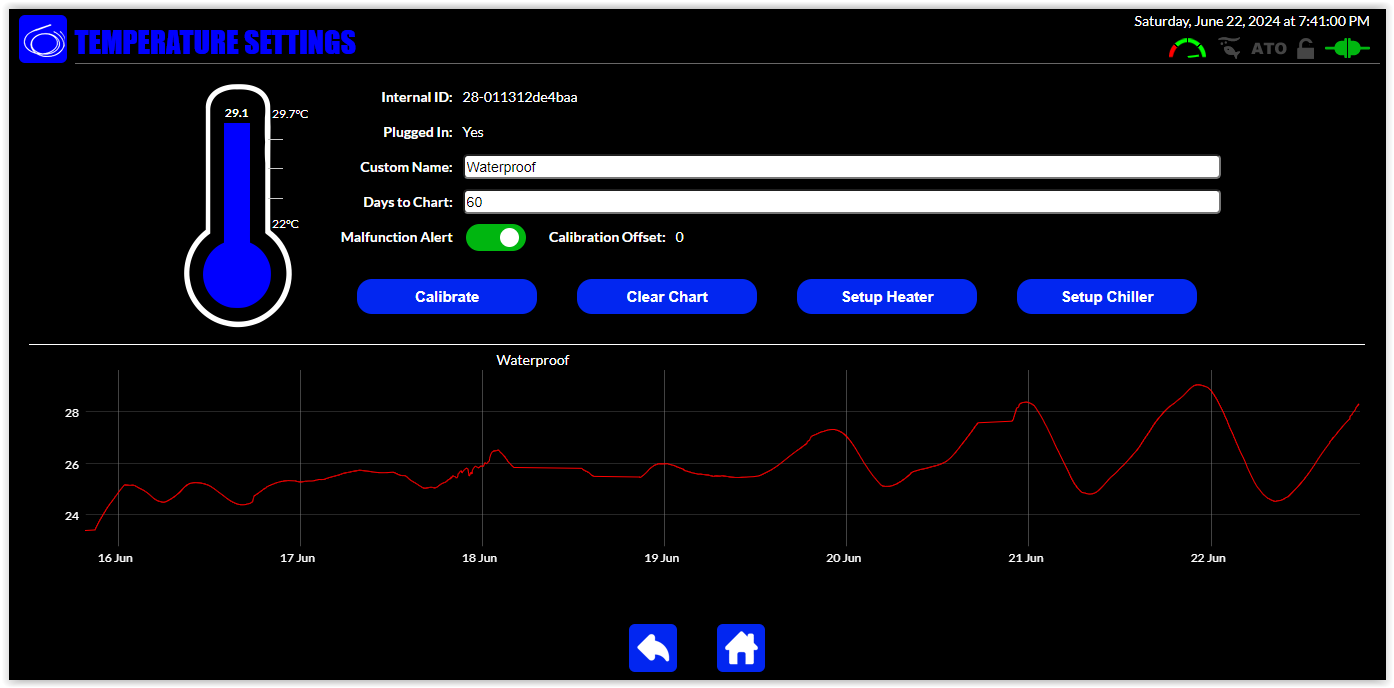Click the Waterproof chart title
1394x688 pixels.
point(532,360)
